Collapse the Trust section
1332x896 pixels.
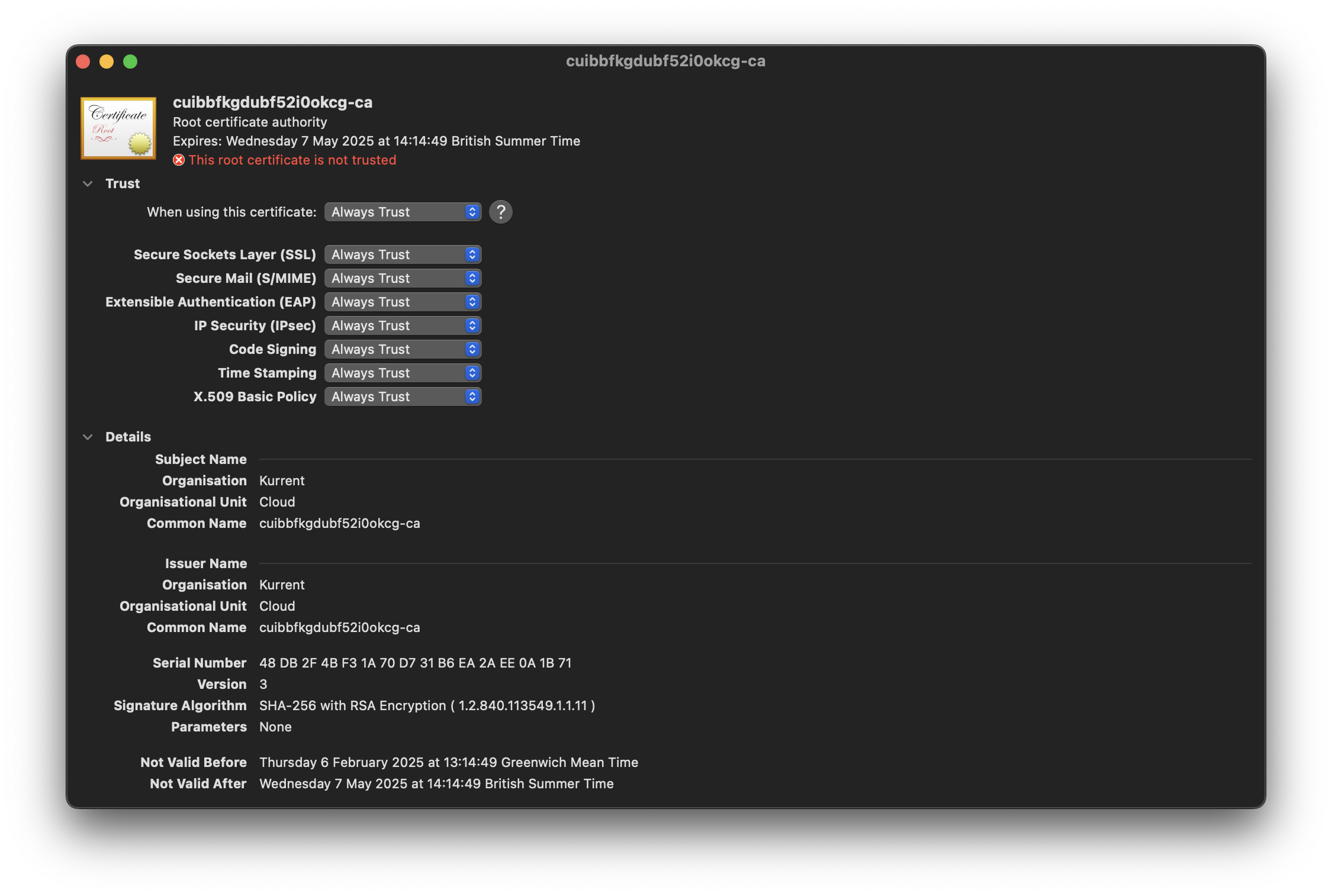click(88, 183)
